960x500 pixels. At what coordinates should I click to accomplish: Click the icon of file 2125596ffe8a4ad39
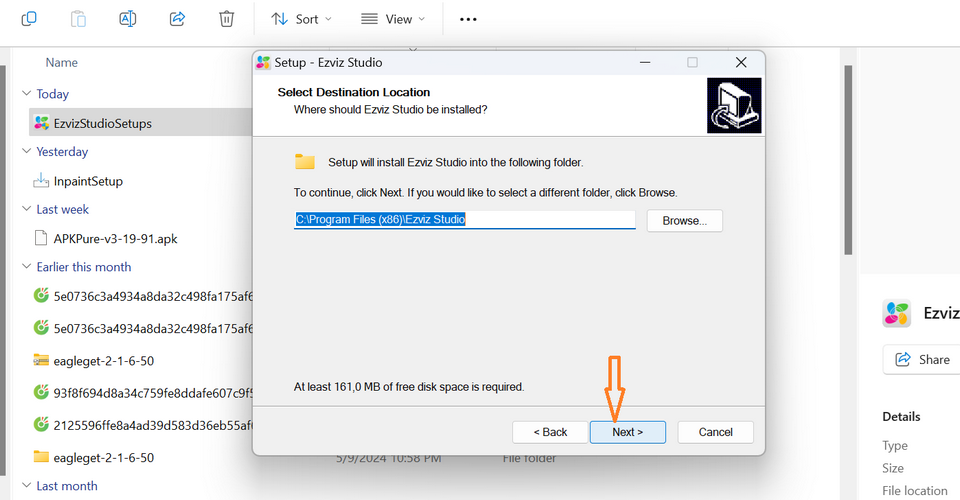pos(41,424)
